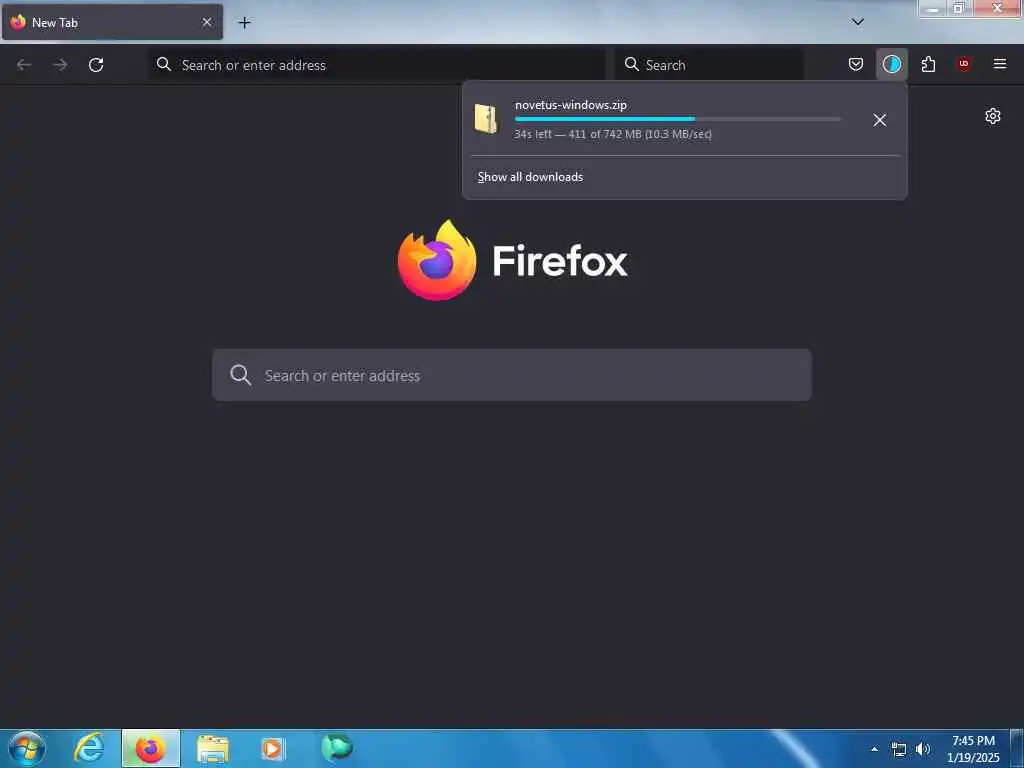Open the network tray icon
The height and width of the screenshot is (768, 1024).
(899, 749)
